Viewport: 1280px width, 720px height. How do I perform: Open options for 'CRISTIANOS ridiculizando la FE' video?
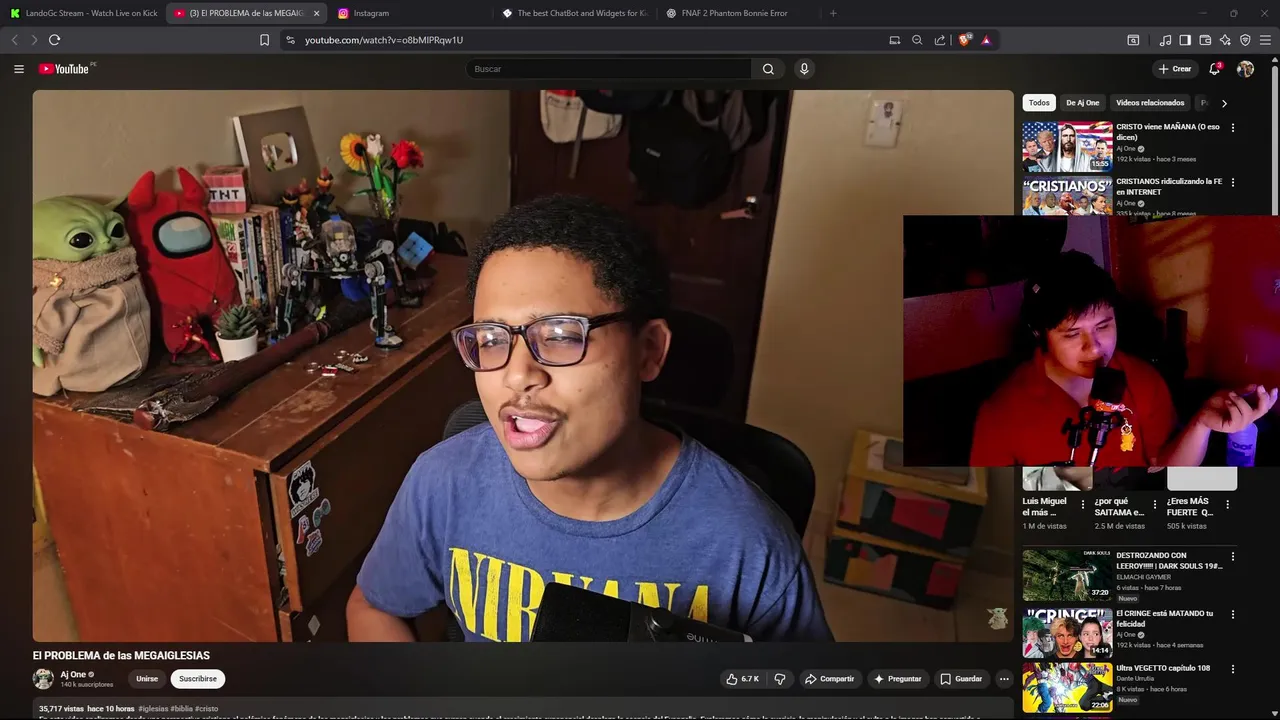1232,183
